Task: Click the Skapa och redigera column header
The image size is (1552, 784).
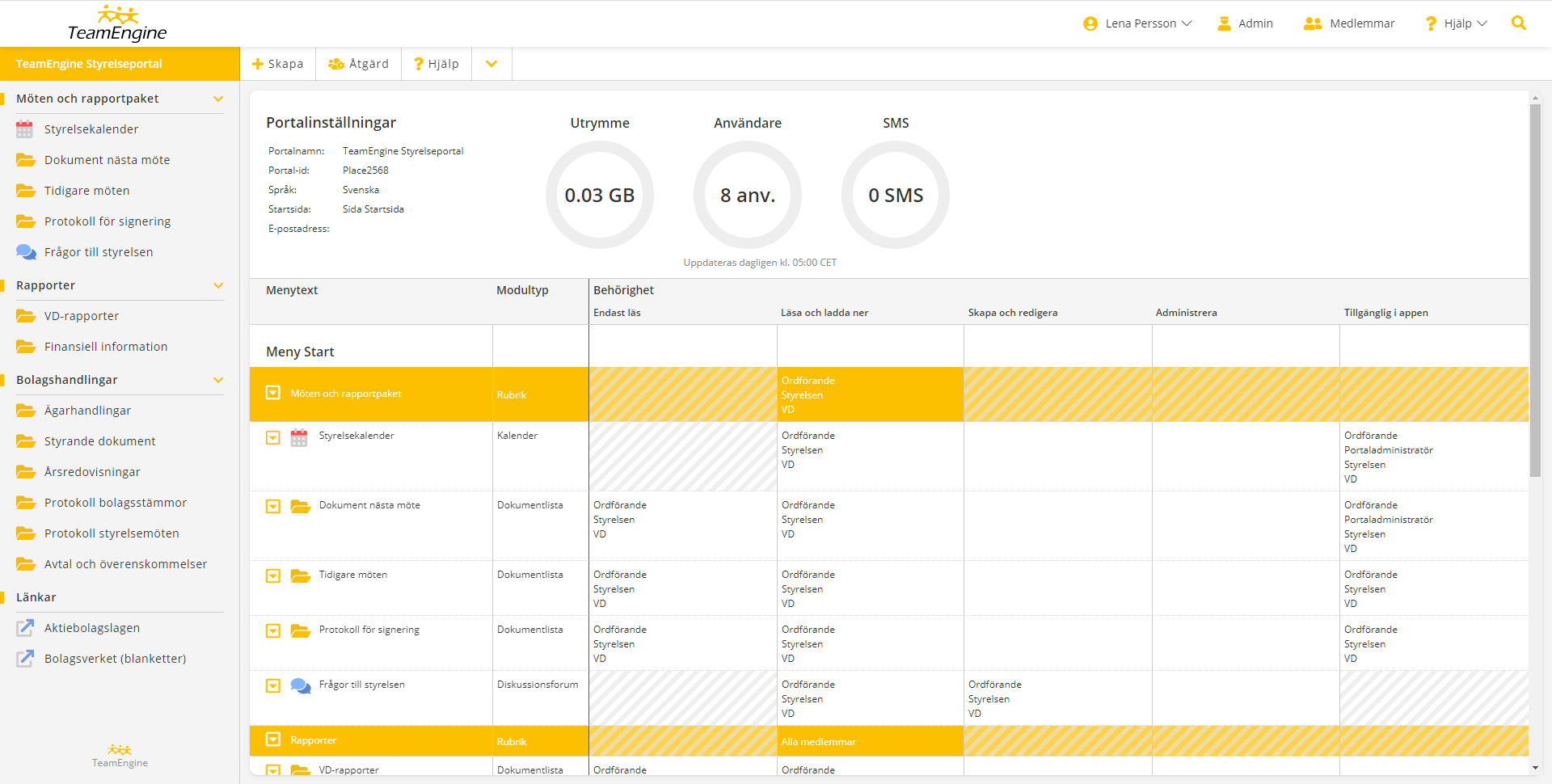Action: 1013,313
